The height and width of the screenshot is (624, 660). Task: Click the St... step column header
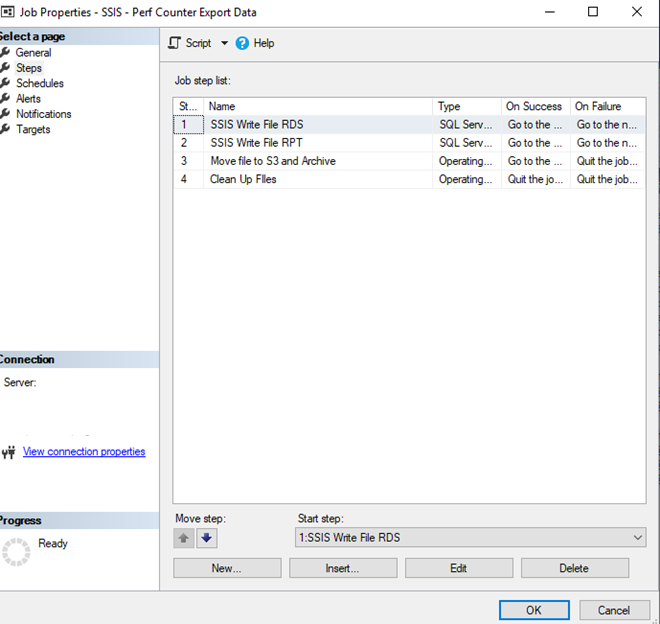point(188,106)
